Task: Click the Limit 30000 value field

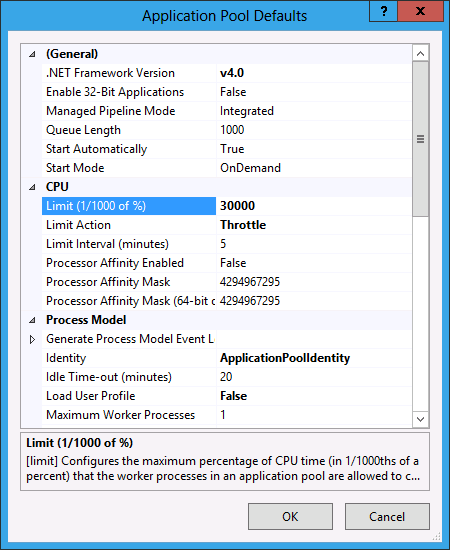Action: click(x=314, y=206)
